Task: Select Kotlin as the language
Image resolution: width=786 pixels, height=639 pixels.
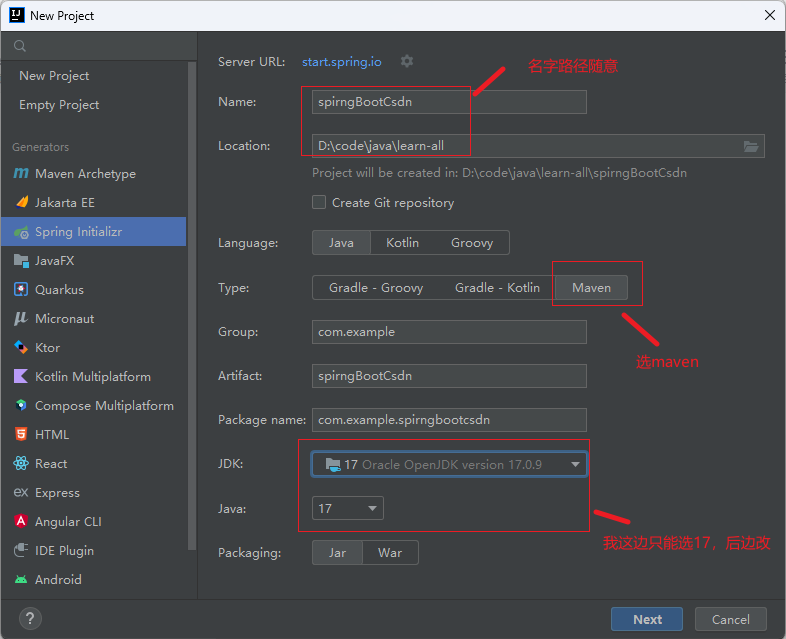Action: [x=403, y=243]
